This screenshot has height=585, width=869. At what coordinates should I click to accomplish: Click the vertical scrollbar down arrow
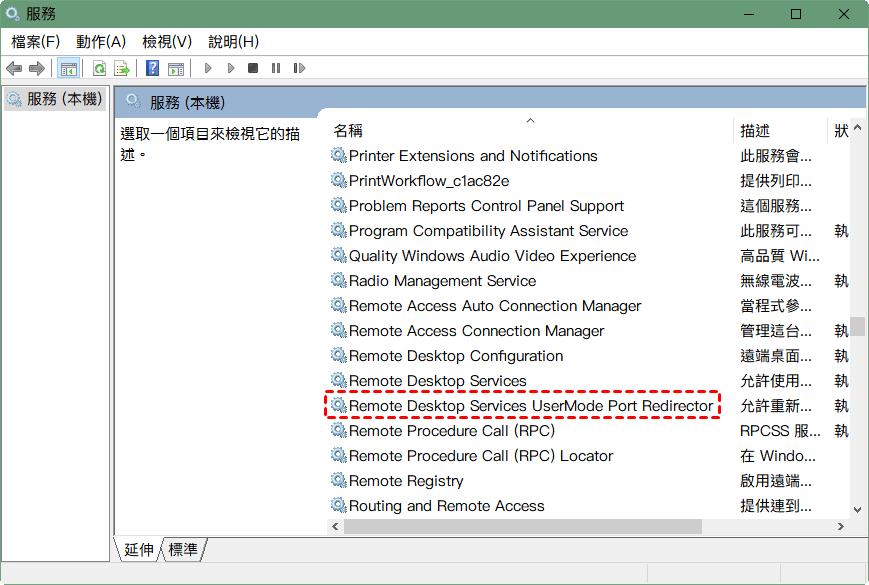pyautogui.click(x=857, y=510)
